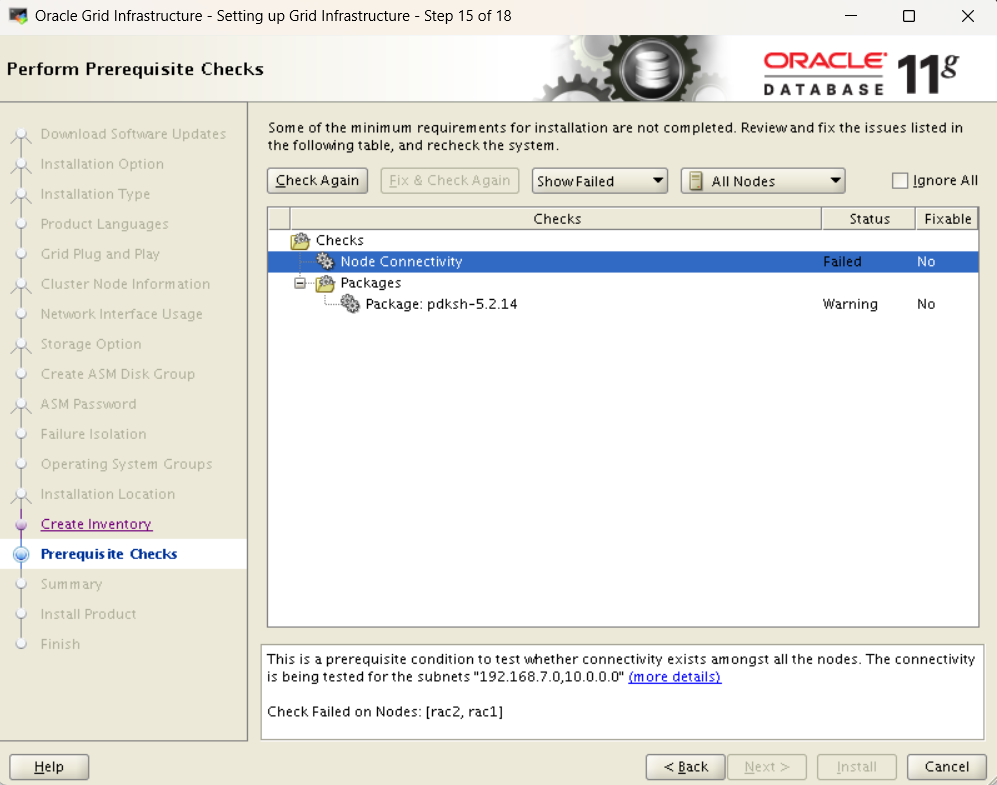Click the Network Interface Usage step

click(x=121, y=314)
